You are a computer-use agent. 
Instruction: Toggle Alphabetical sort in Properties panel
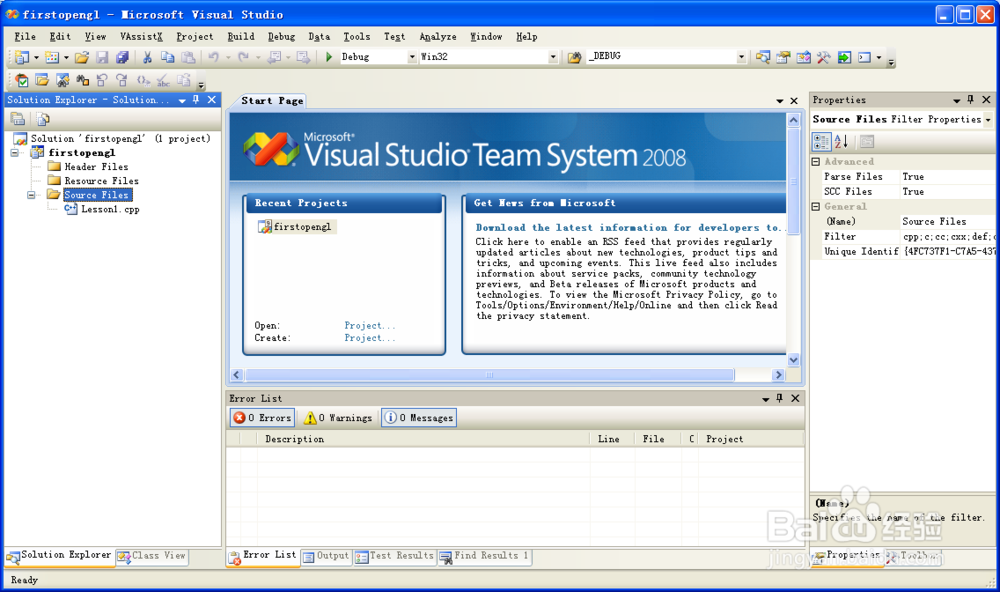pos(841,142)
